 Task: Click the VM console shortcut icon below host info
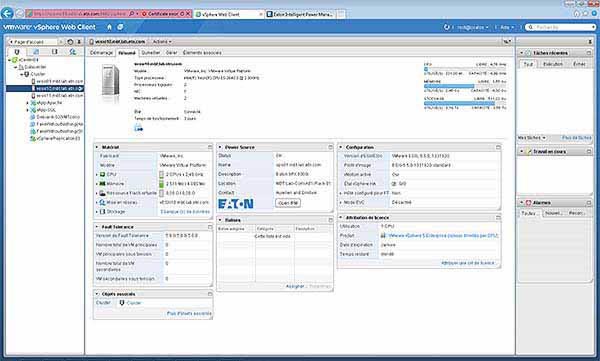pos(139,128)
